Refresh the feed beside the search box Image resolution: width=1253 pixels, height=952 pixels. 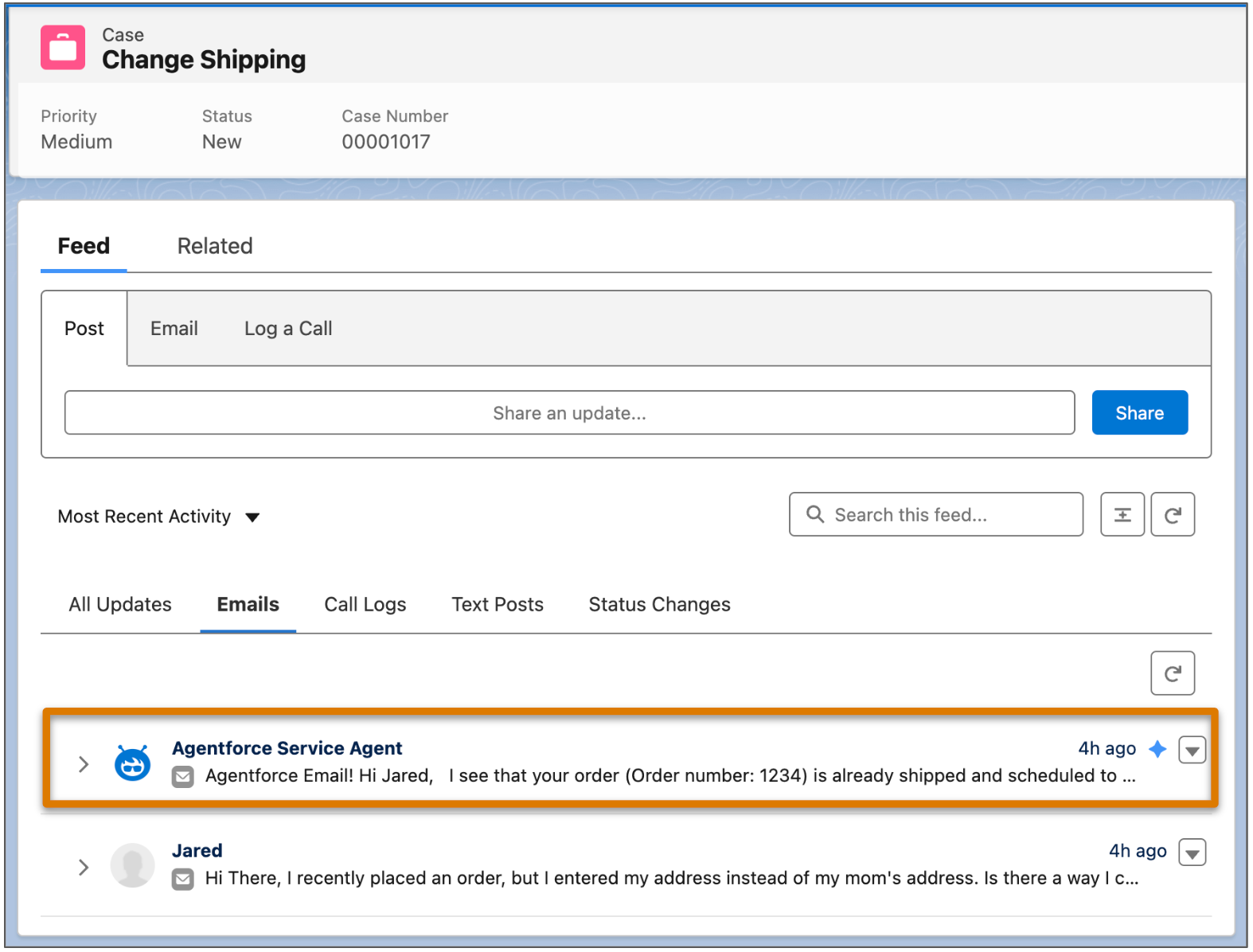click(1173, 515)
